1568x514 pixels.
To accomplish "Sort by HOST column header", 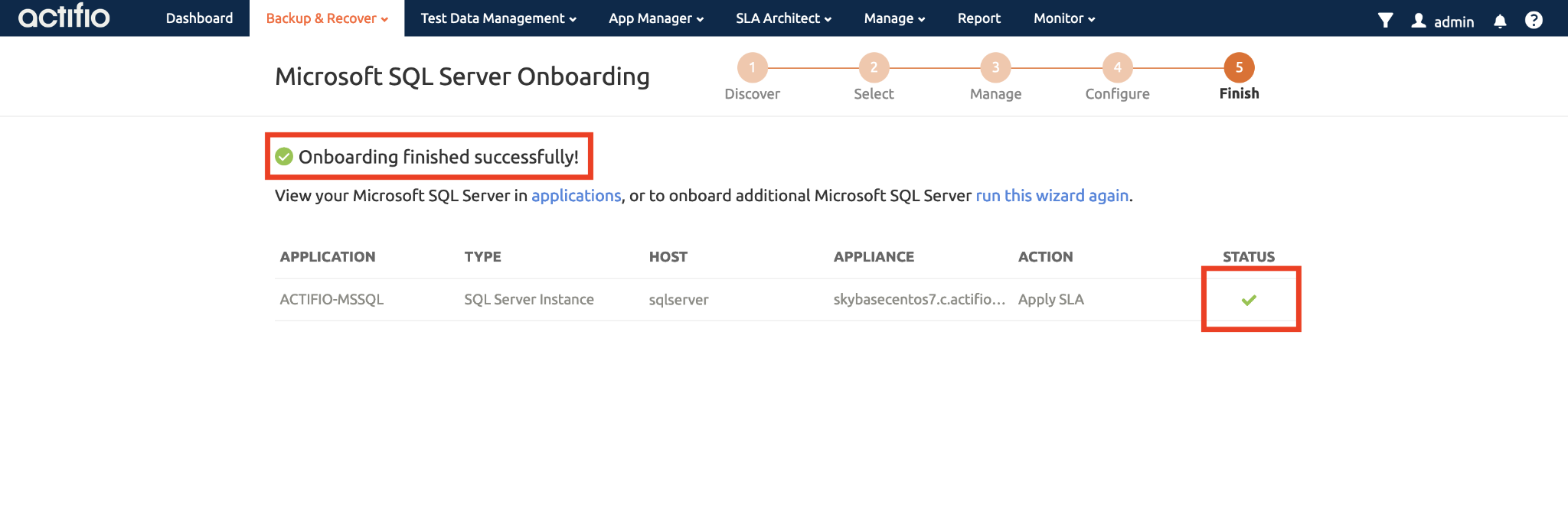I will point(668,257).
